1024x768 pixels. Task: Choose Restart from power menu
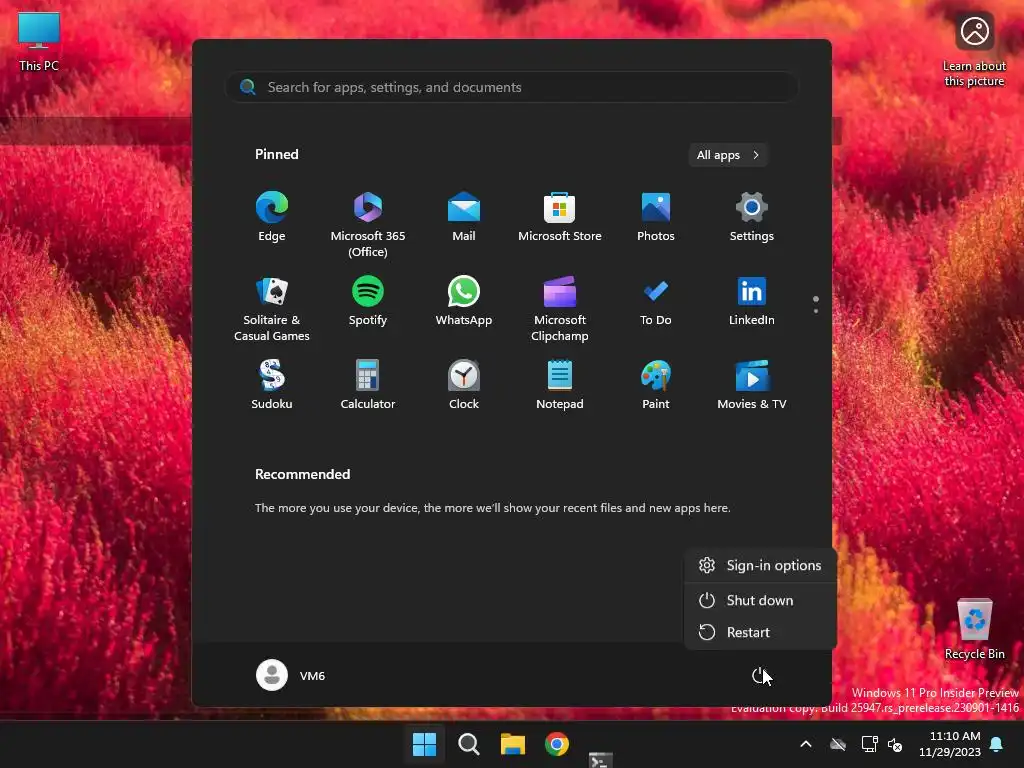tap(760, 632)
